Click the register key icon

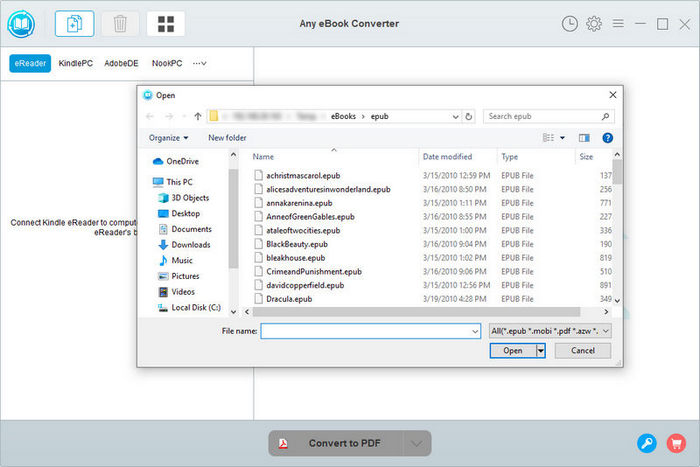pyautogui.click(x=646, y=443)
